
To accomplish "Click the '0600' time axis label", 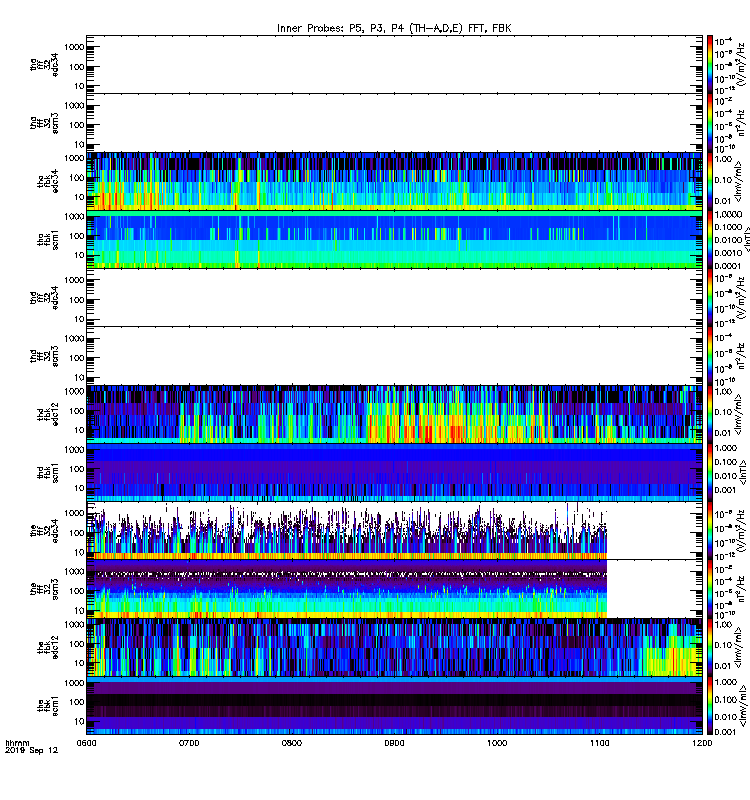I will [x=86, y=743].
